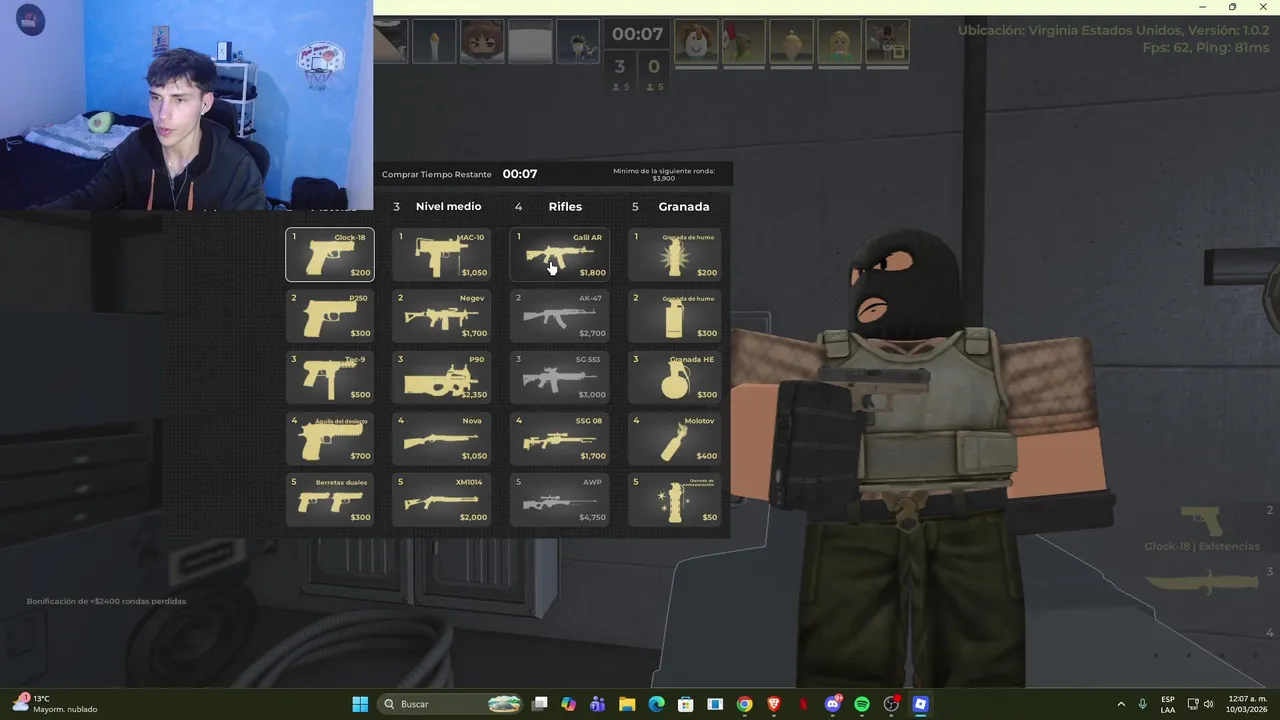The height and width of the screenshot is (720, 1280).
Task: Purchase the Negev machine gun
Action: (x=441, y=316)
